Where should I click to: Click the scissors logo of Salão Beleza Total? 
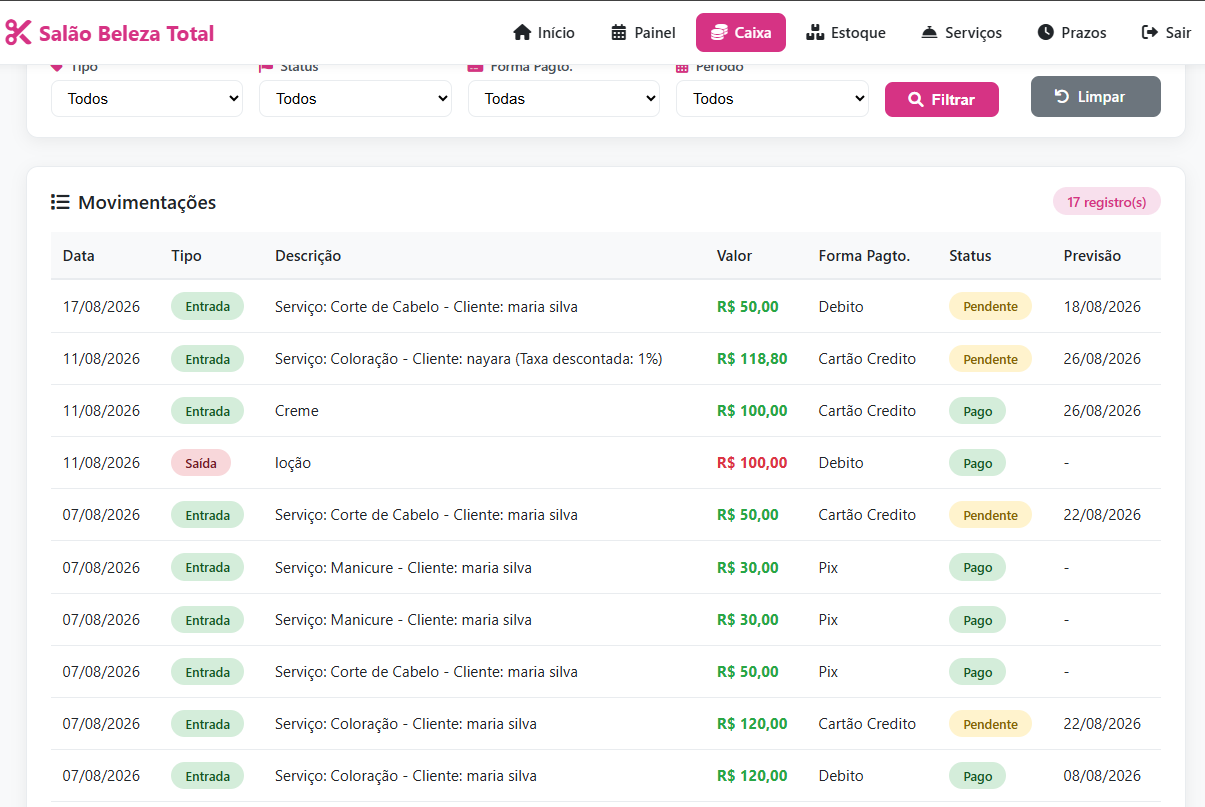coord(18,33)
